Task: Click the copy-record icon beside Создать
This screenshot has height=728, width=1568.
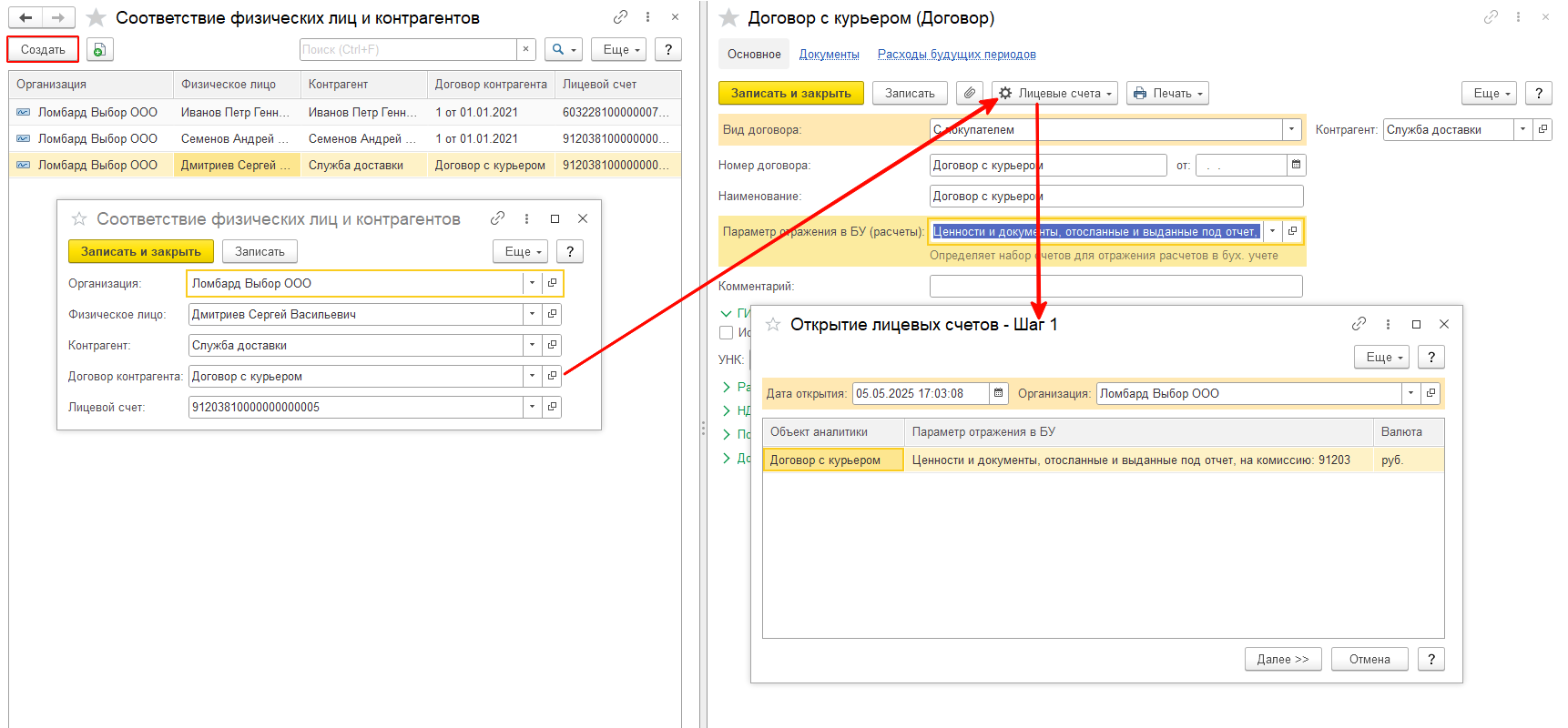Action: click(x=99, y=49)
